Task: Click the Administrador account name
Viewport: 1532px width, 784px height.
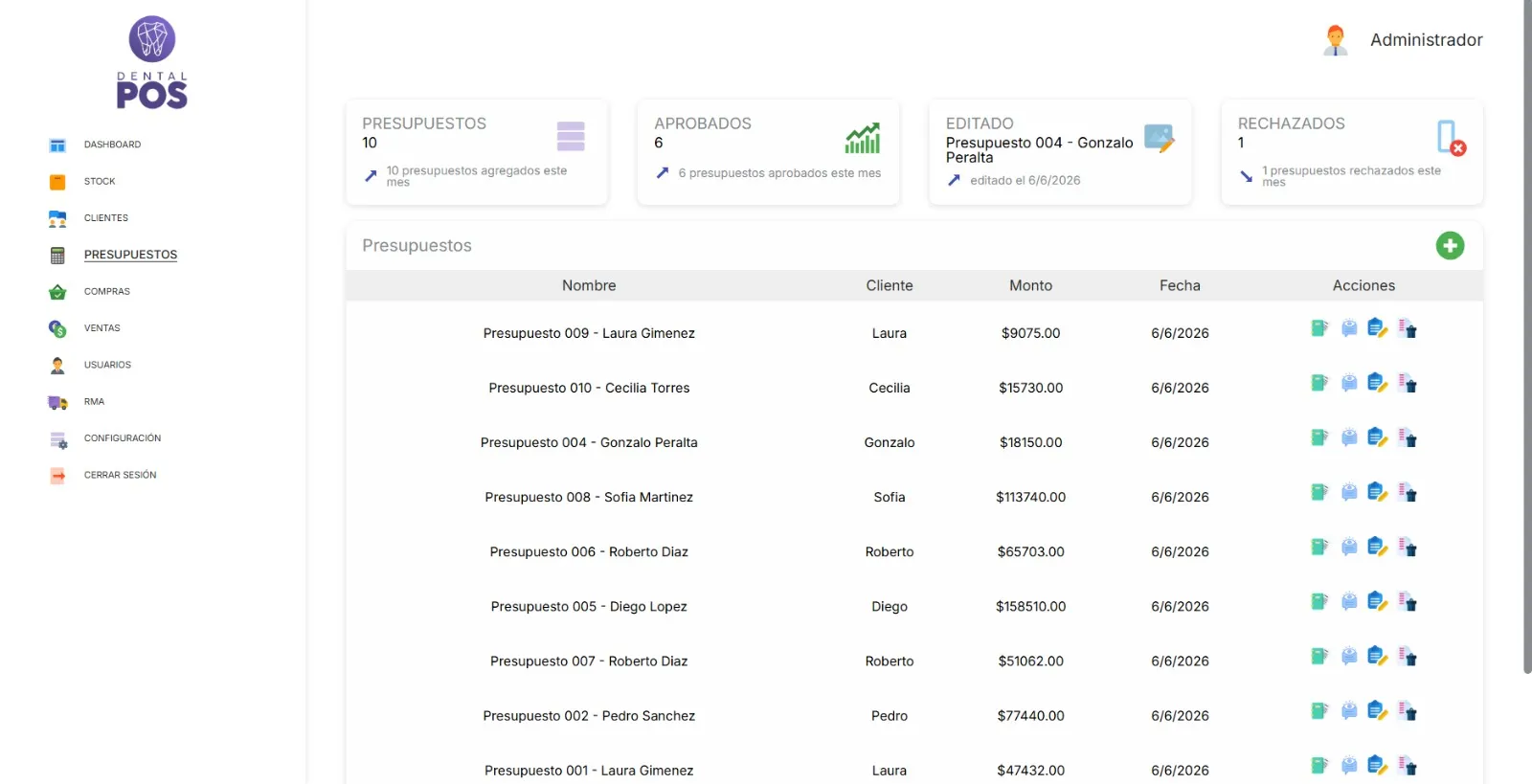Action: [1426, 40]
